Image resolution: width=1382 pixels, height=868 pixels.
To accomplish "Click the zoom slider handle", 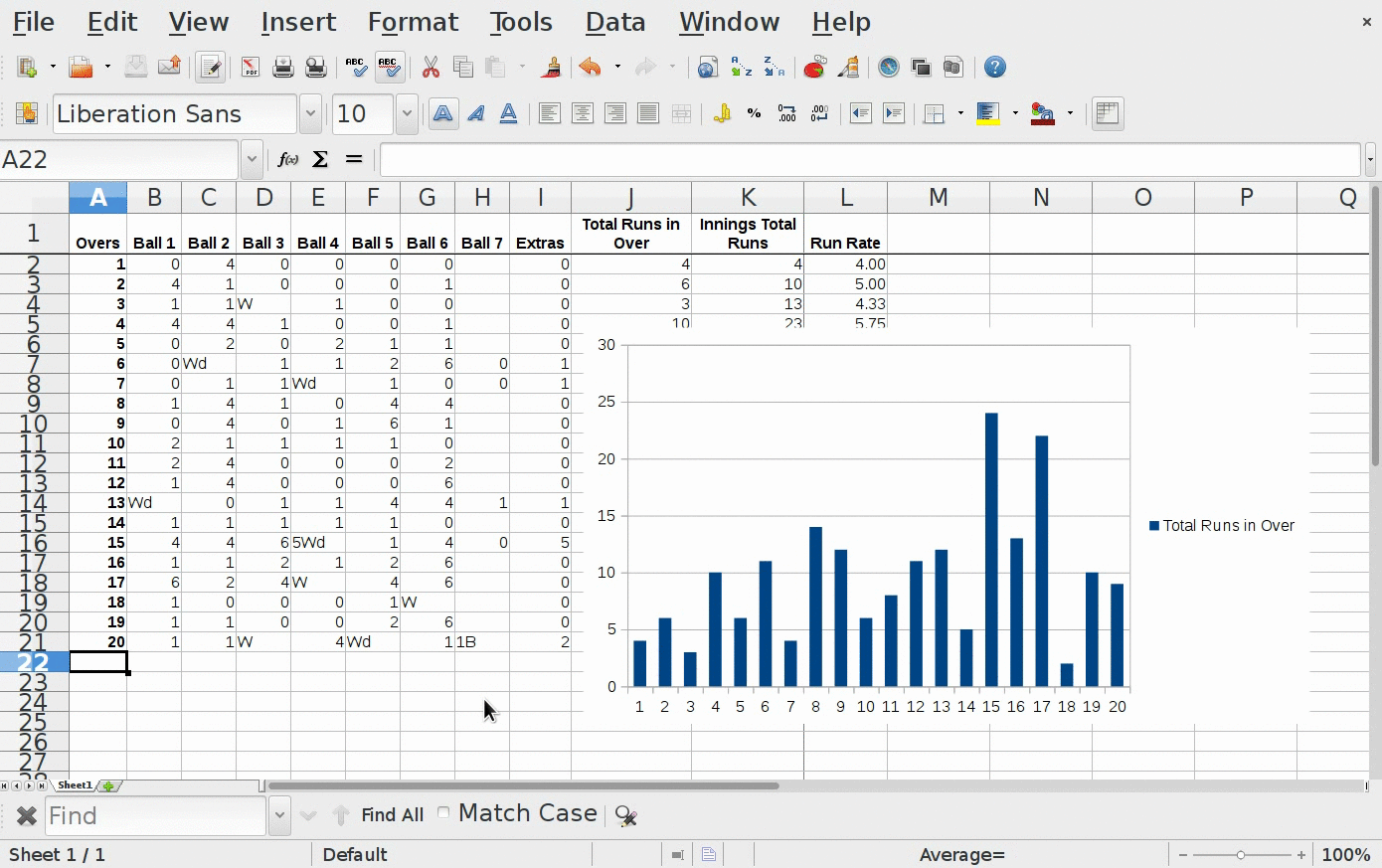I will pos(1240,855).
